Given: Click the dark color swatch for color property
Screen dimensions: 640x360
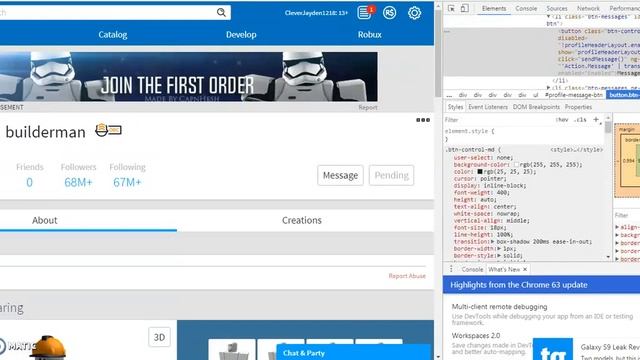Looking at the screenshot, I should pos(480,171).
